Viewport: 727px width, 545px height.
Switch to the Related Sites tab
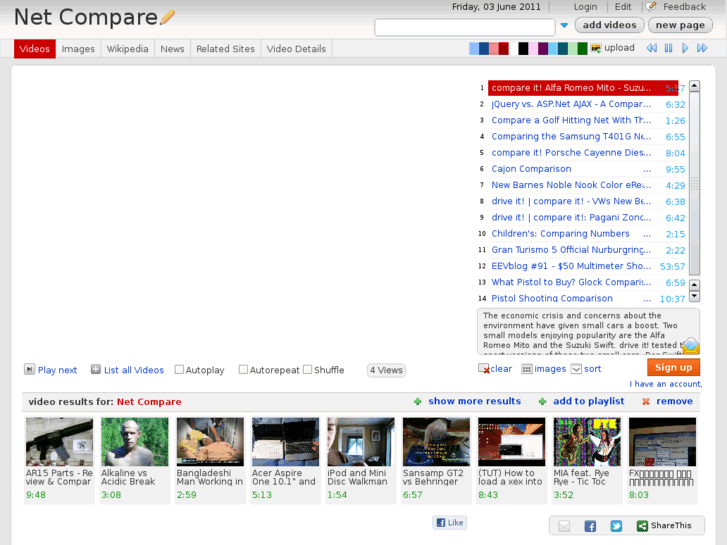225,49
